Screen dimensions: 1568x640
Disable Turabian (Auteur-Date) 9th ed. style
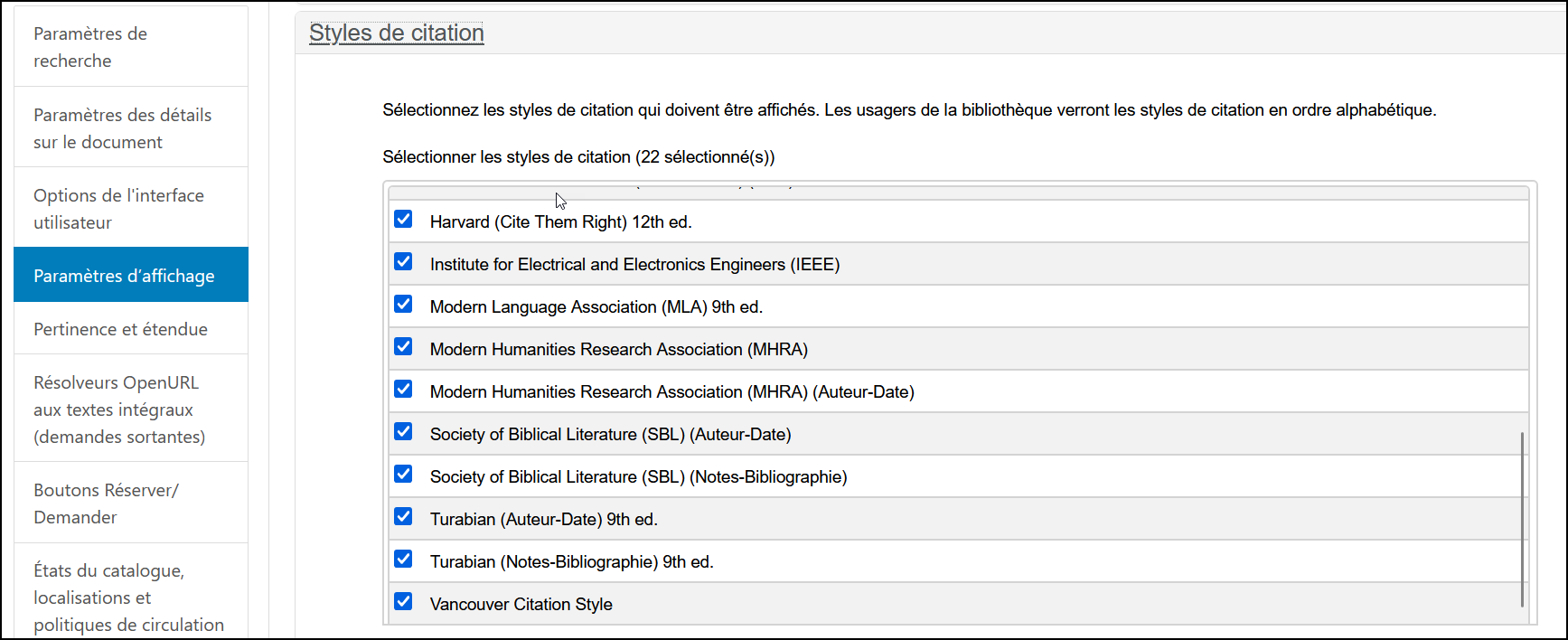[x=403, y=516]
